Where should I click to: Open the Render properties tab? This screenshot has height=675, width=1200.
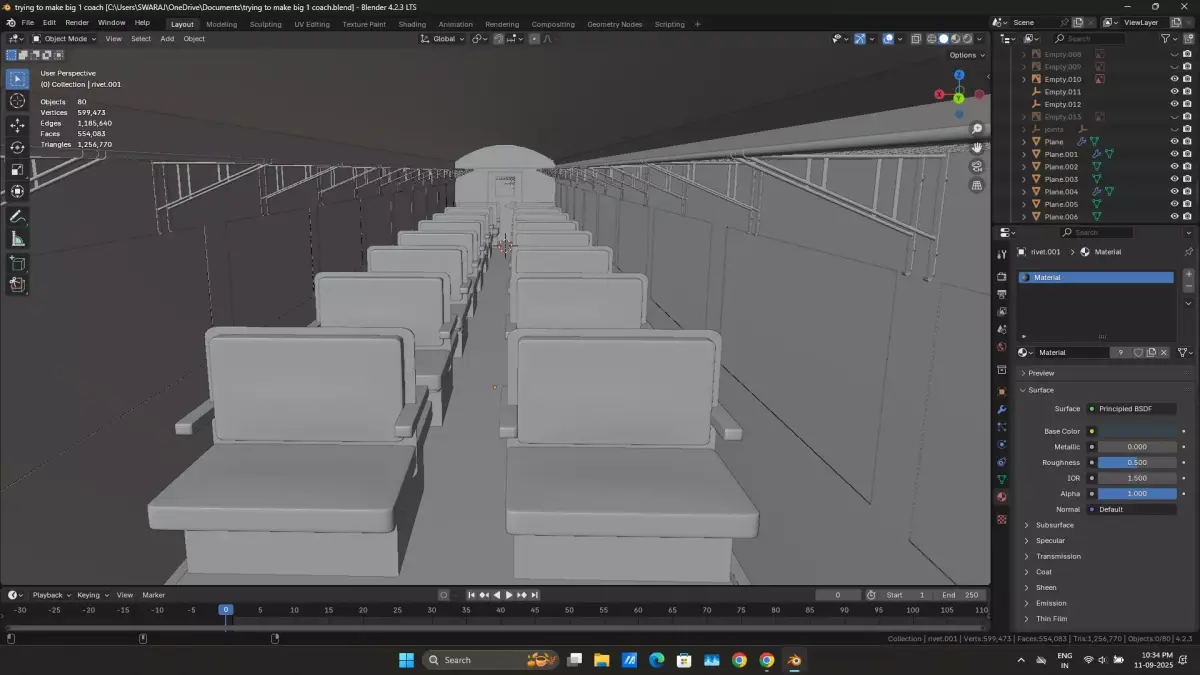click(x=1001, y=276)
